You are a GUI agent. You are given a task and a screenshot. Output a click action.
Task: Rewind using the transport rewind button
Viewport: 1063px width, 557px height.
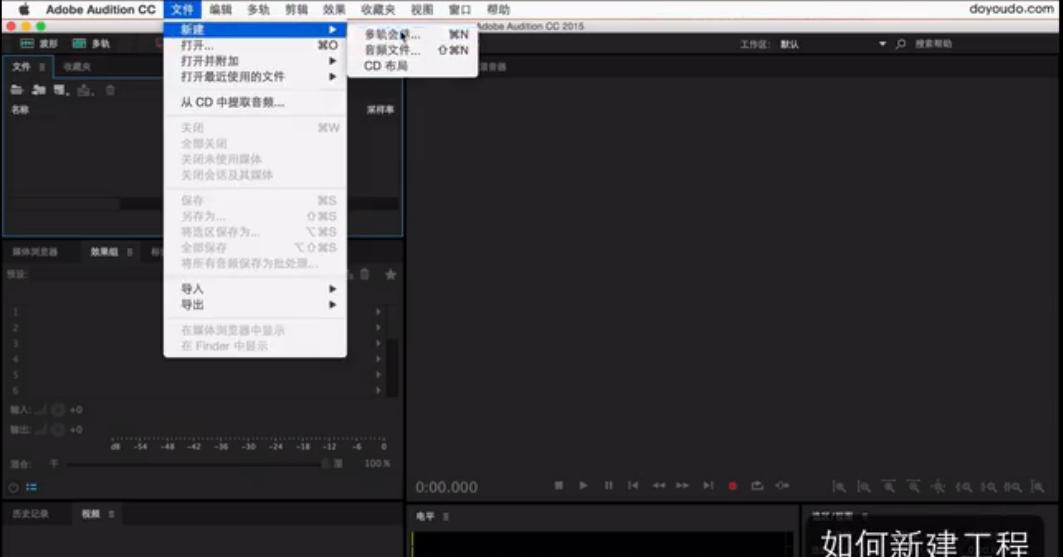pos(658,485)
